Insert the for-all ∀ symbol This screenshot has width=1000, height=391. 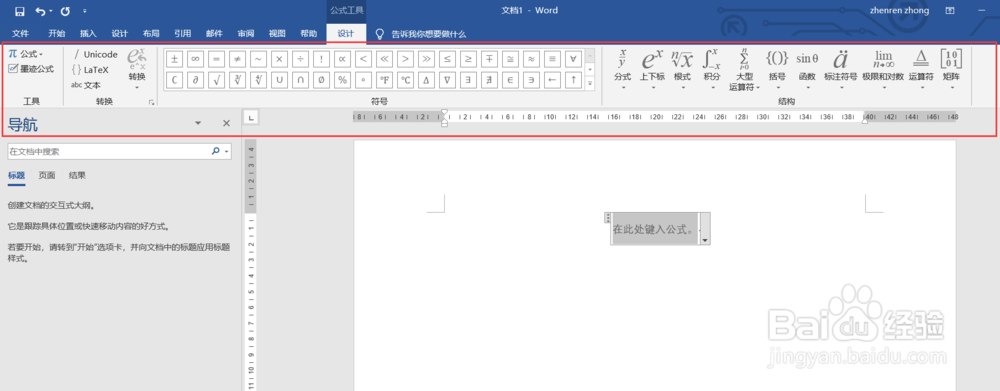(573, 59)
